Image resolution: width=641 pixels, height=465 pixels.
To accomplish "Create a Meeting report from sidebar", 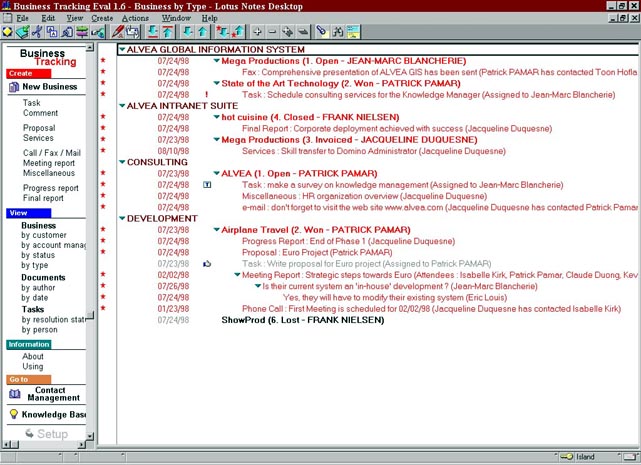I will tap(49, 163).
